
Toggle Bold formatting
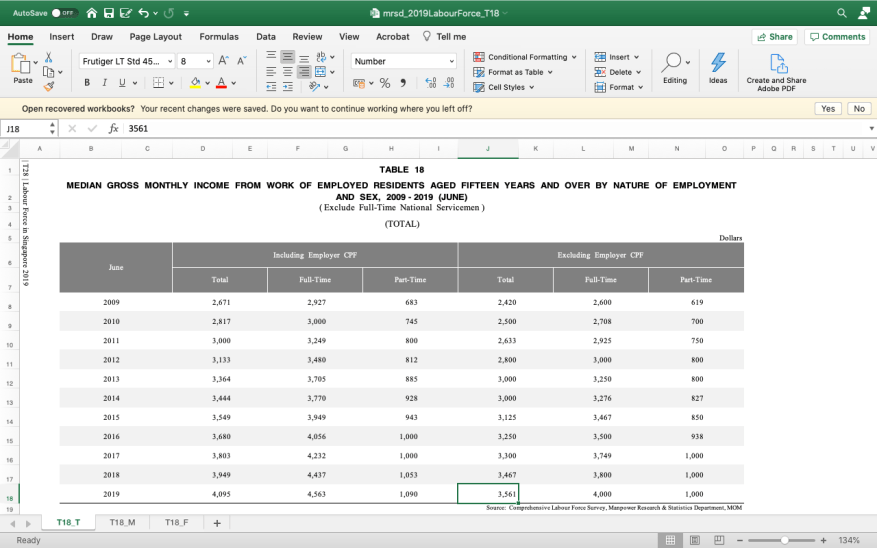tap(87, 83)
